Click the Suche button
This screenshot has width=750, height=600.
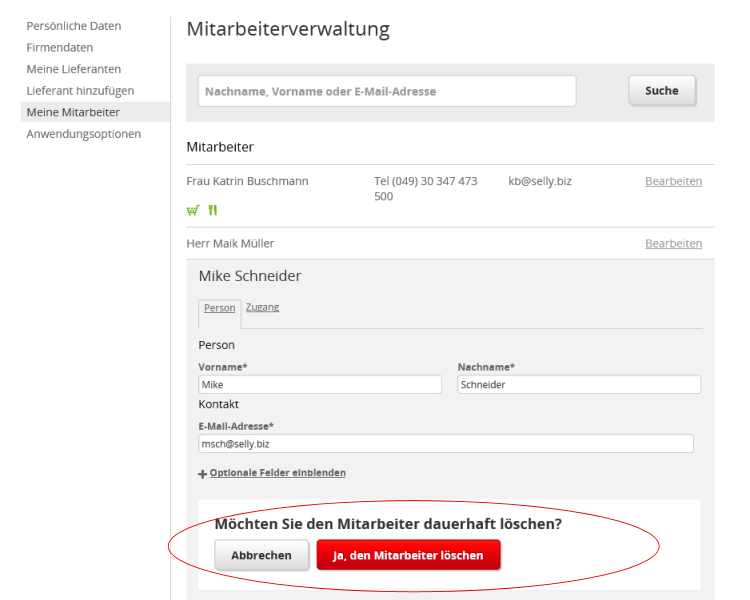coord(662,90)
